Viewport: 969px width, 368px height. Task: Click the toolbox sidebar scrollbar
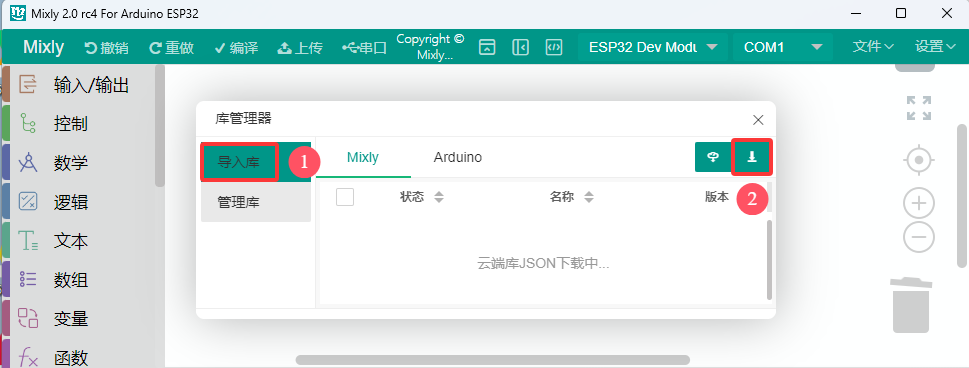point(160,126)
